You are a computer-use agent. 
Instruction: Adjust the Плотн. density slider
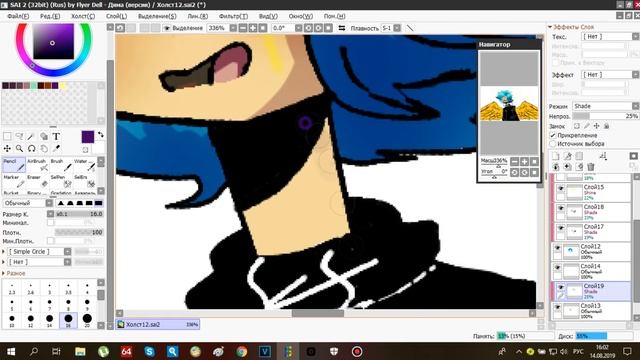tap(79, 232)
